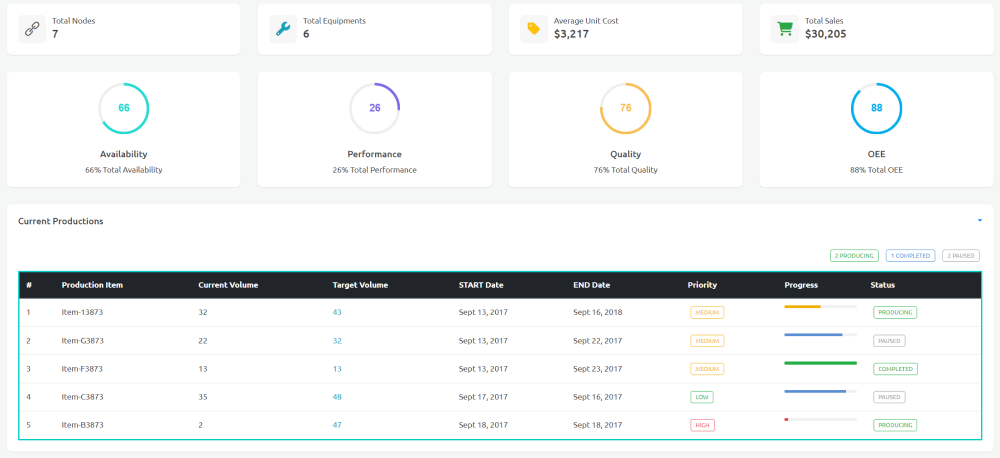This screenshot has height=458, width=1000.
Task: Click the END Date column header
Action: [x=592, y=285]
